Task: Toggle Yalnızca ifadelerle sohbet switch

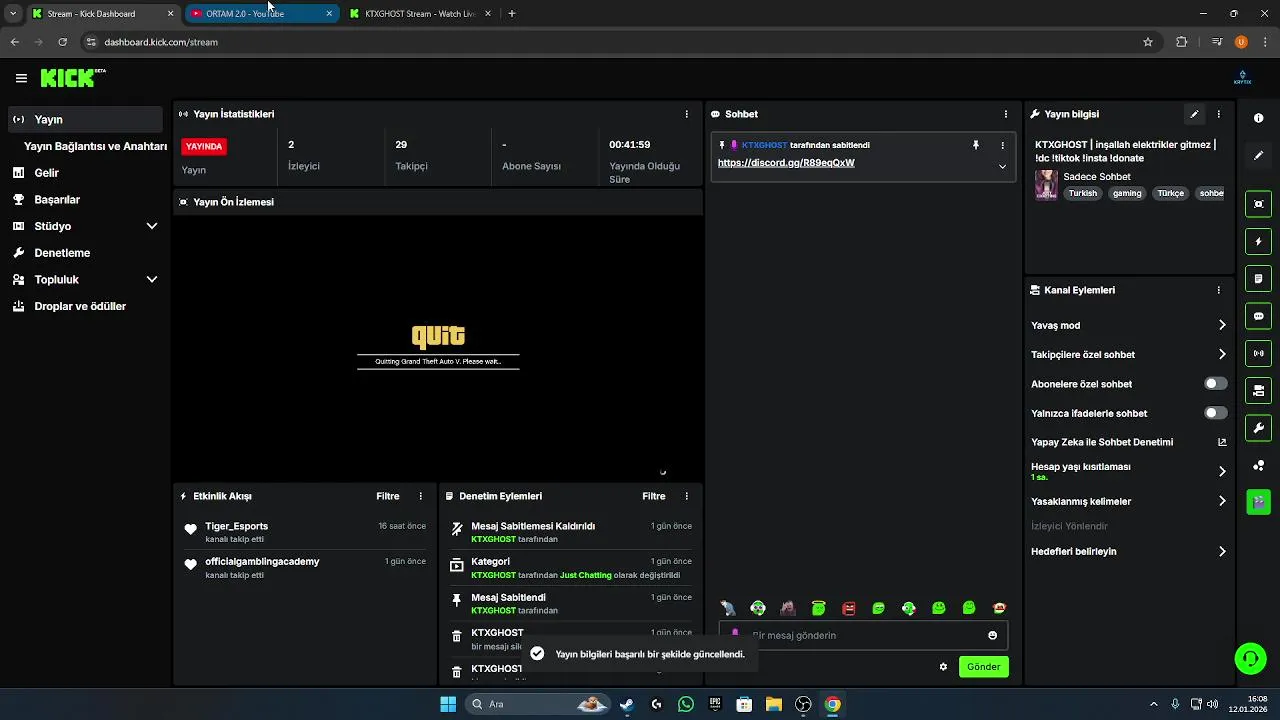Action: point(1216,413)
